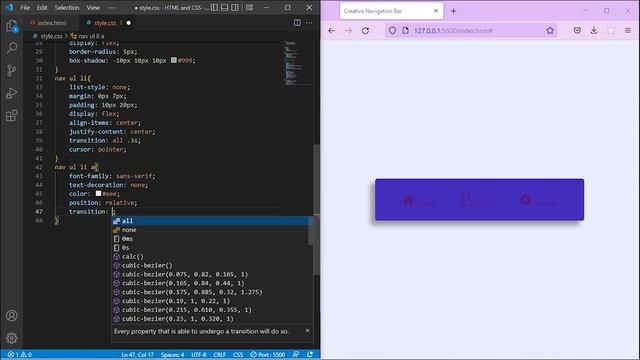
Task: Change line ending via CRLF
Action: click(220, 355)
